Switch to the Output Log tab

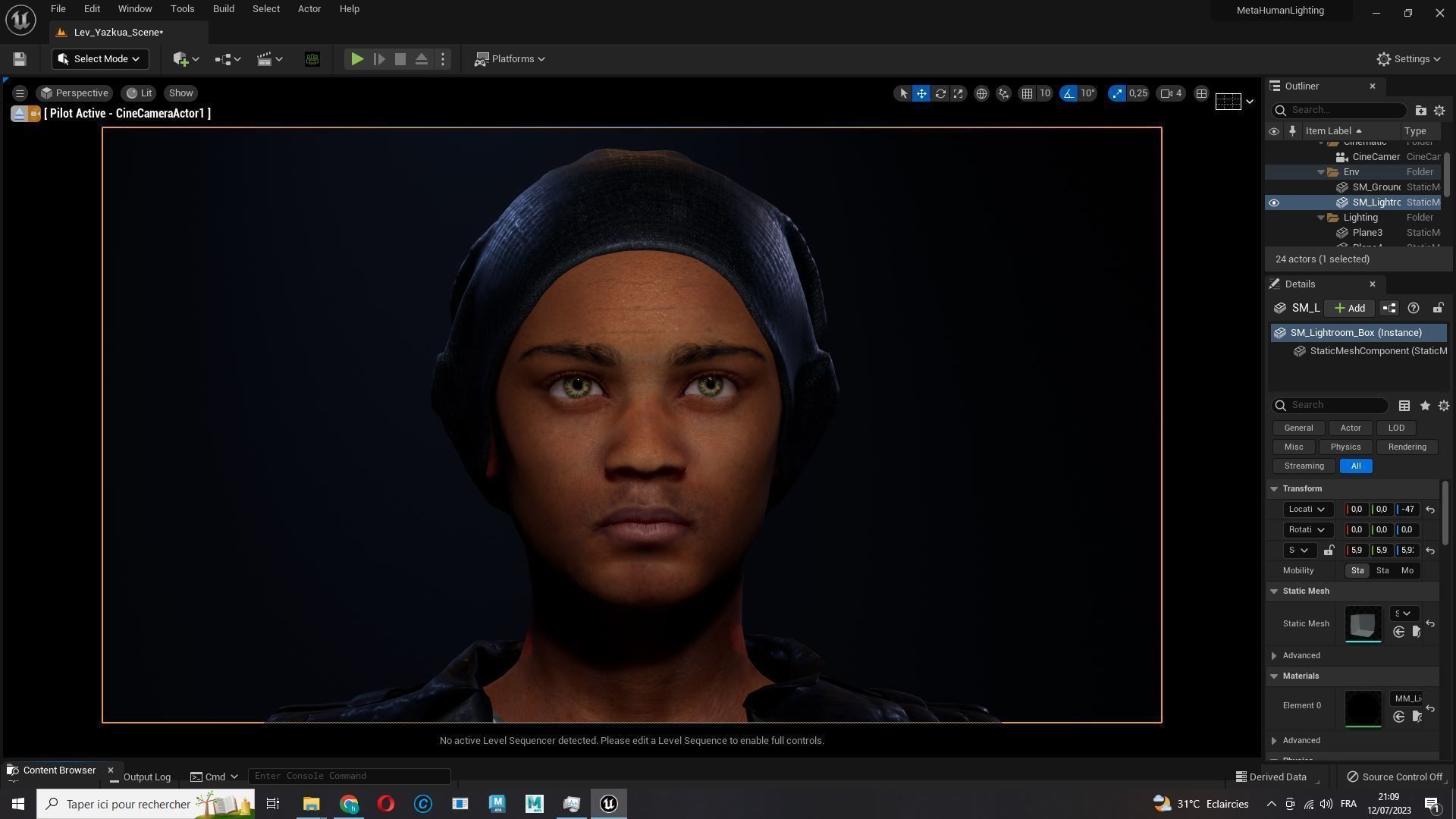[x=146, y=777]
